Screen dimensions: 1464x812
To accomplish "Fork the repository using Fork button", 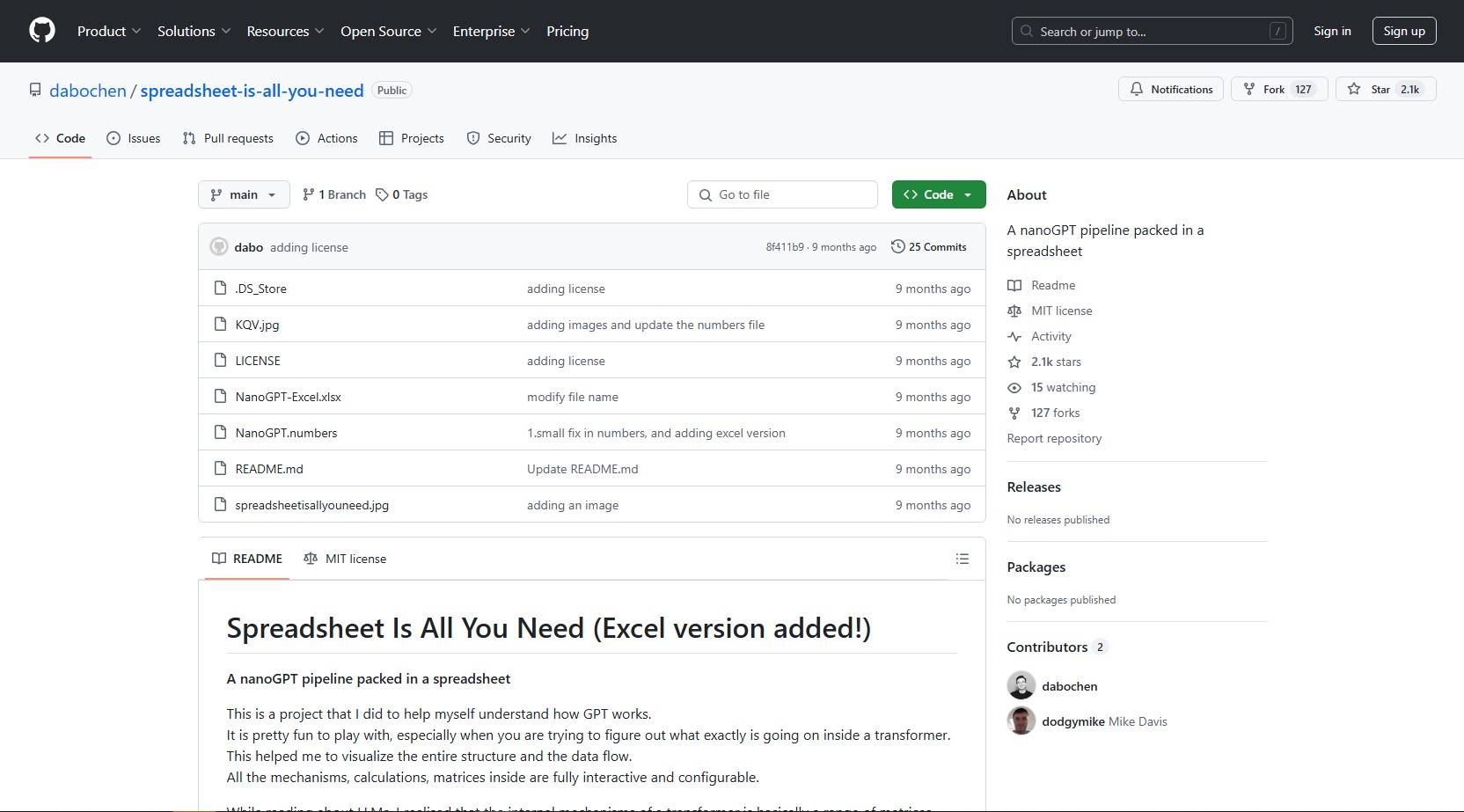I will click(1273, 90).
